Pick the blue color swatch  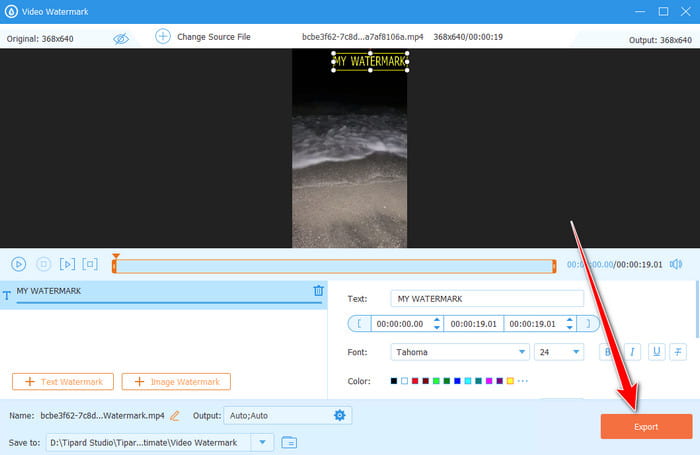(x=457, y=381)
